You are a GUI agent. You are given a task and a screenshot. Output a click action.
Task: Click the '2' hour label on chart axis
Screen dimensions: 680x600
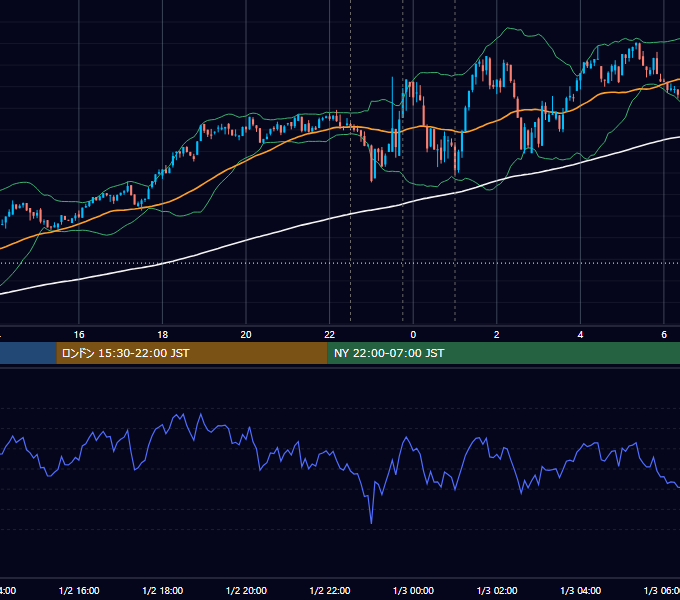tap(497, 335)
